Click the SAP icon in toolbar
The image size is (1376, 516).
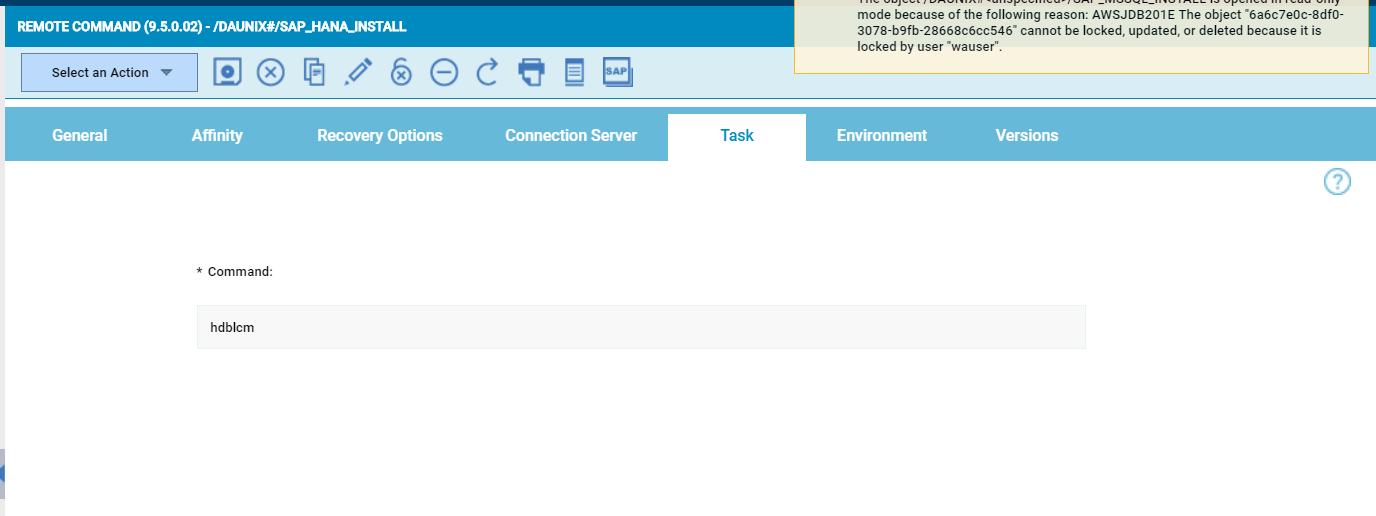tap(617, 72)
